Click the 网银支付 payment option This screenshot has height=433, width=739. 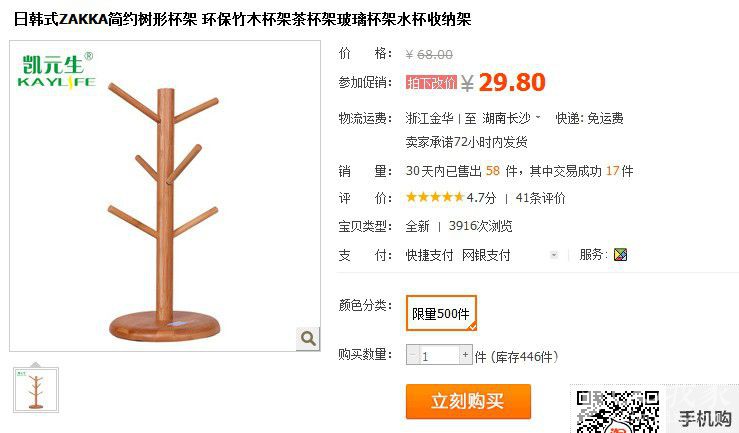[486, 255]
